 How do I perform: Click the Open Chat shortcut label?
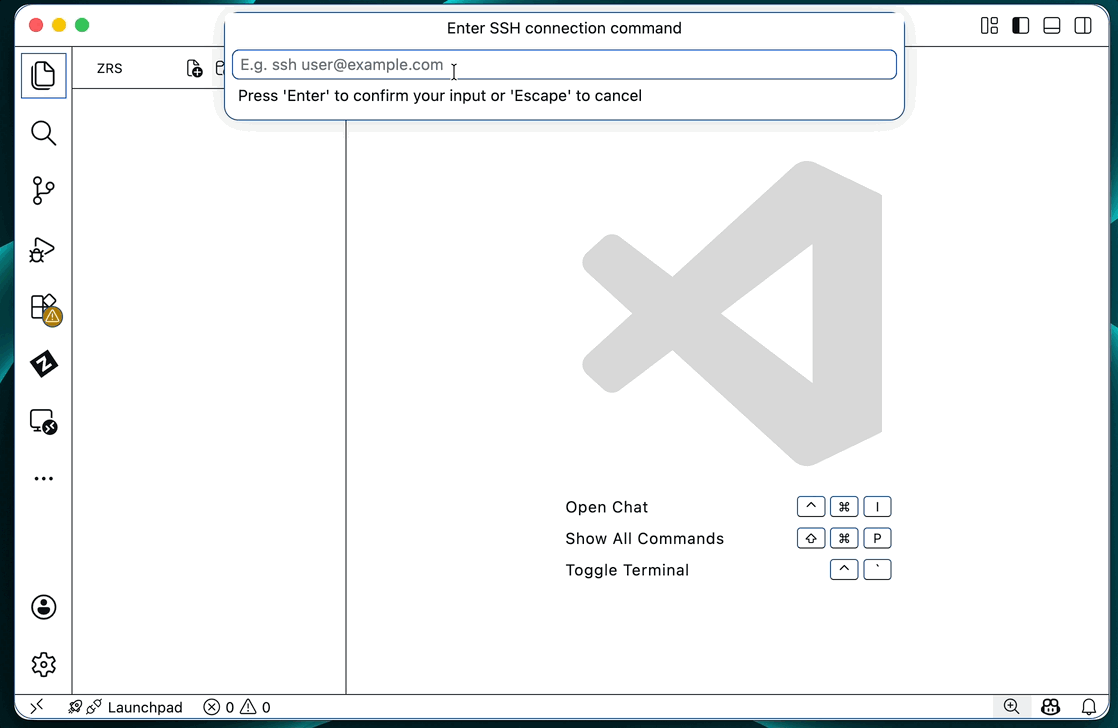(x=606, y=507)
